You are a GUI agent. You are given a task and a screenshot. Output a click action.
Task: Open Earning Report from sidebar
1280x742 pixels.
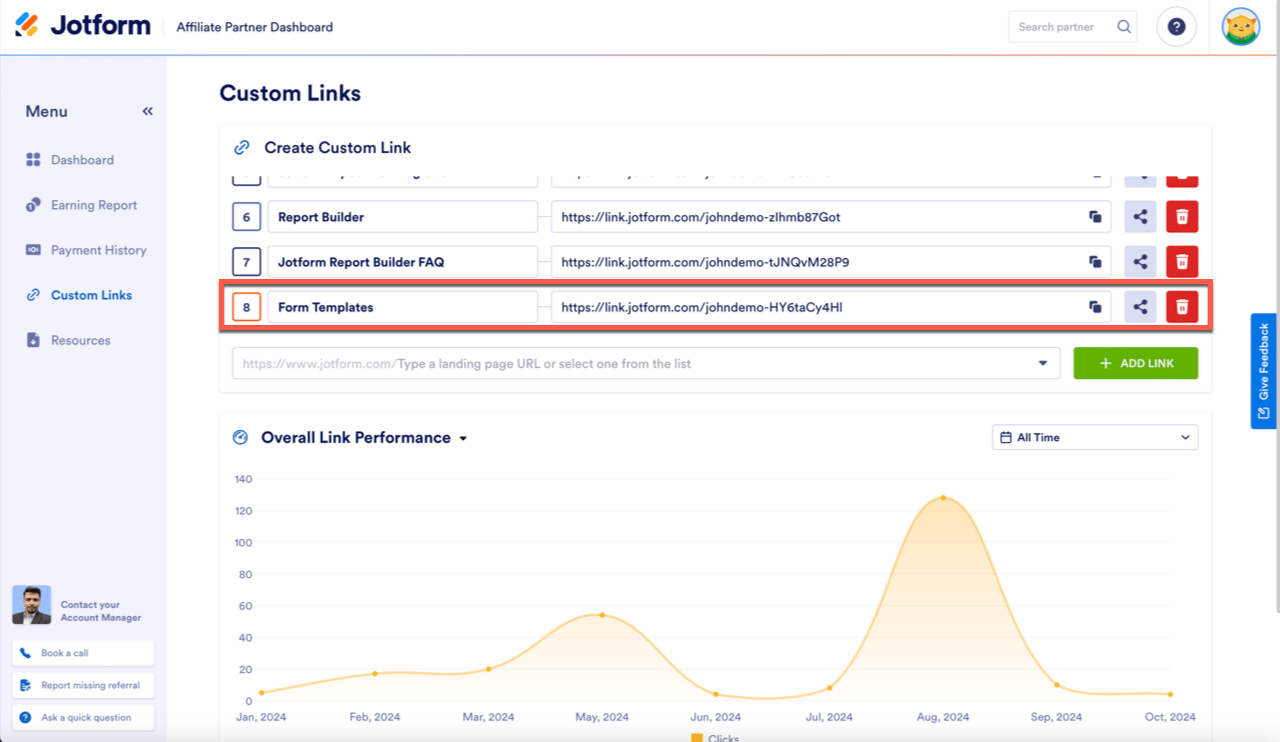pos(93,205)
